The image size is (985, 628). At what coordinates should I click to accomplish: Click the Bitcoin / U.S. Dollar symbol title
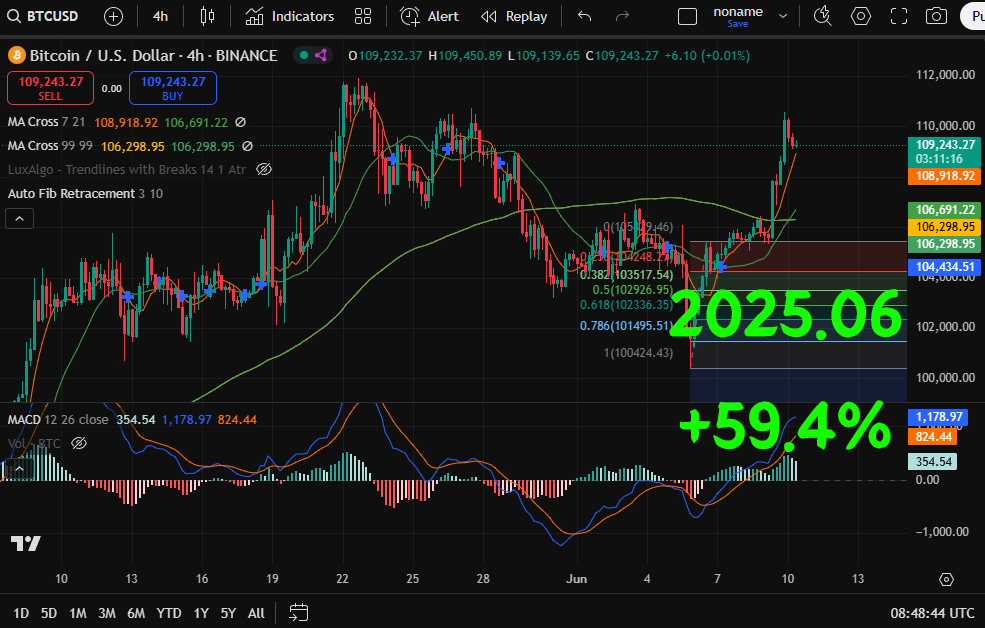(153, 55)
